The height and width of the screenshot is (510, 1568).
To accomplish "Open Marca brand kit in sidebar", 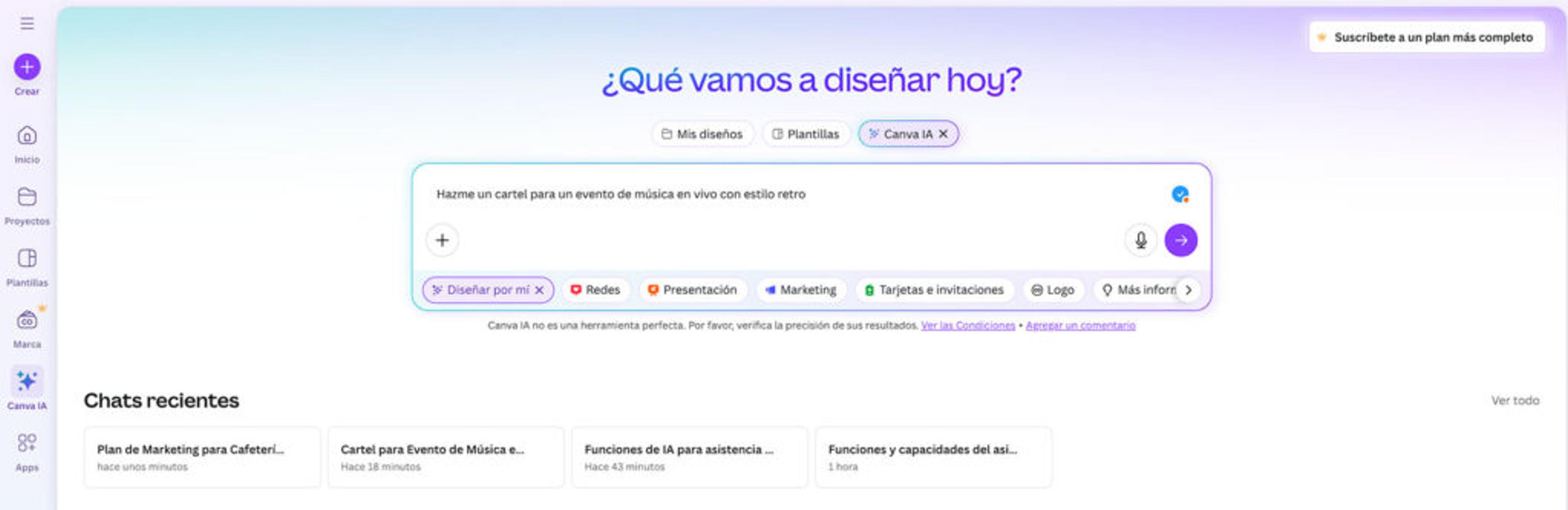I will [x=27, y=329].
